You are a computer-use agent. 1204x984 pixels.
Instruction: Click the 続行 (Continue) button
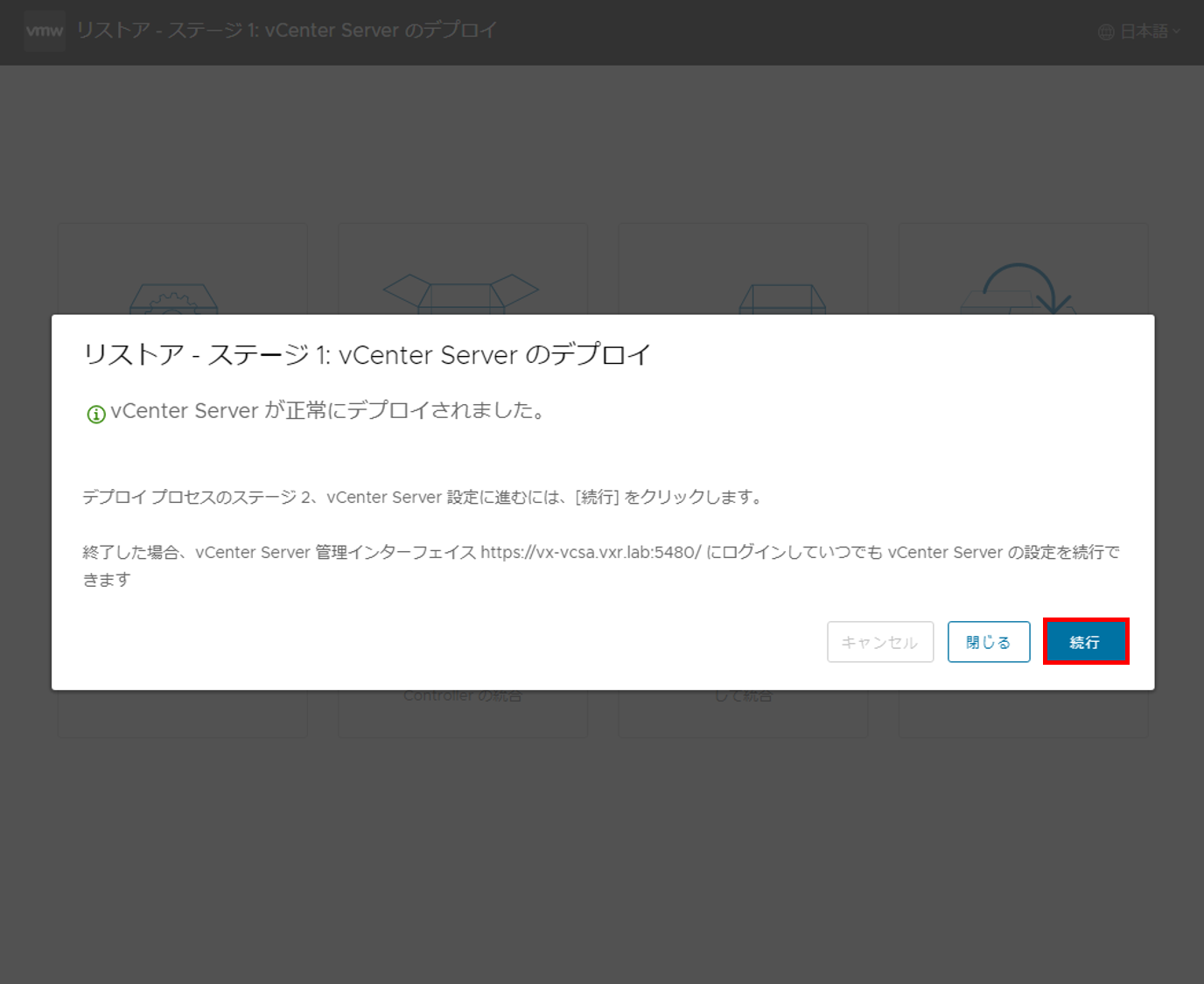pyautogui.click(x=1085, y=641)
